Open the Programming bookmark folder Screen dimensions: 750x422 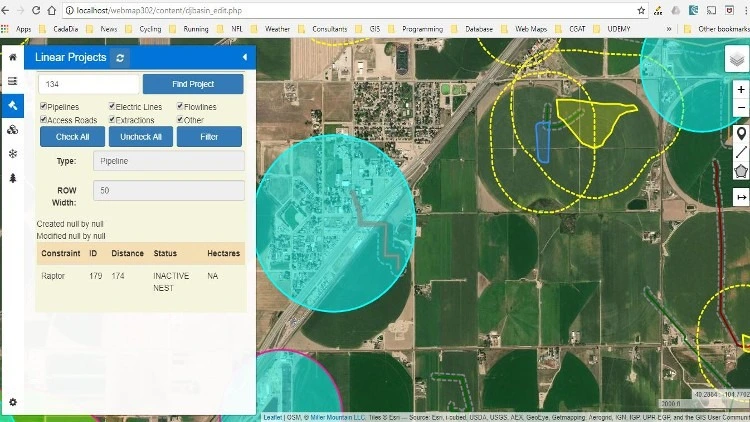[x=416, y=29]
